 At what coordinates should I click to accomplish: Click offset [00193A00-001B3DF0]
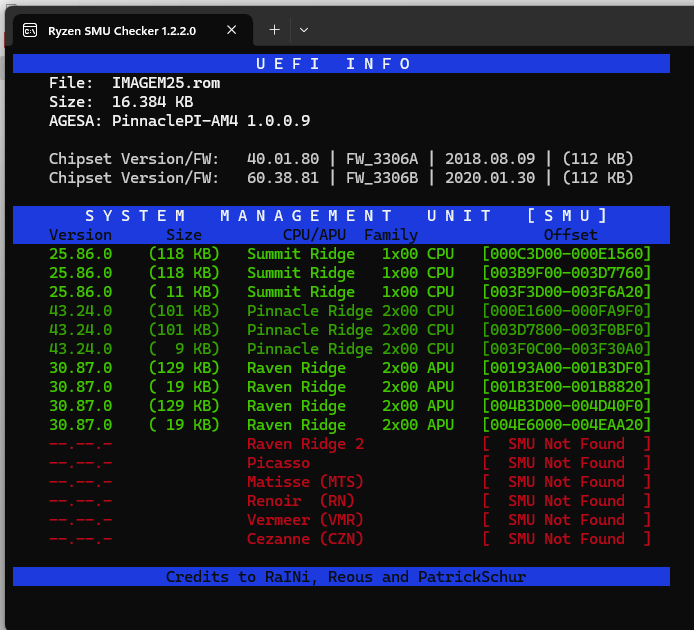point(567,368)
